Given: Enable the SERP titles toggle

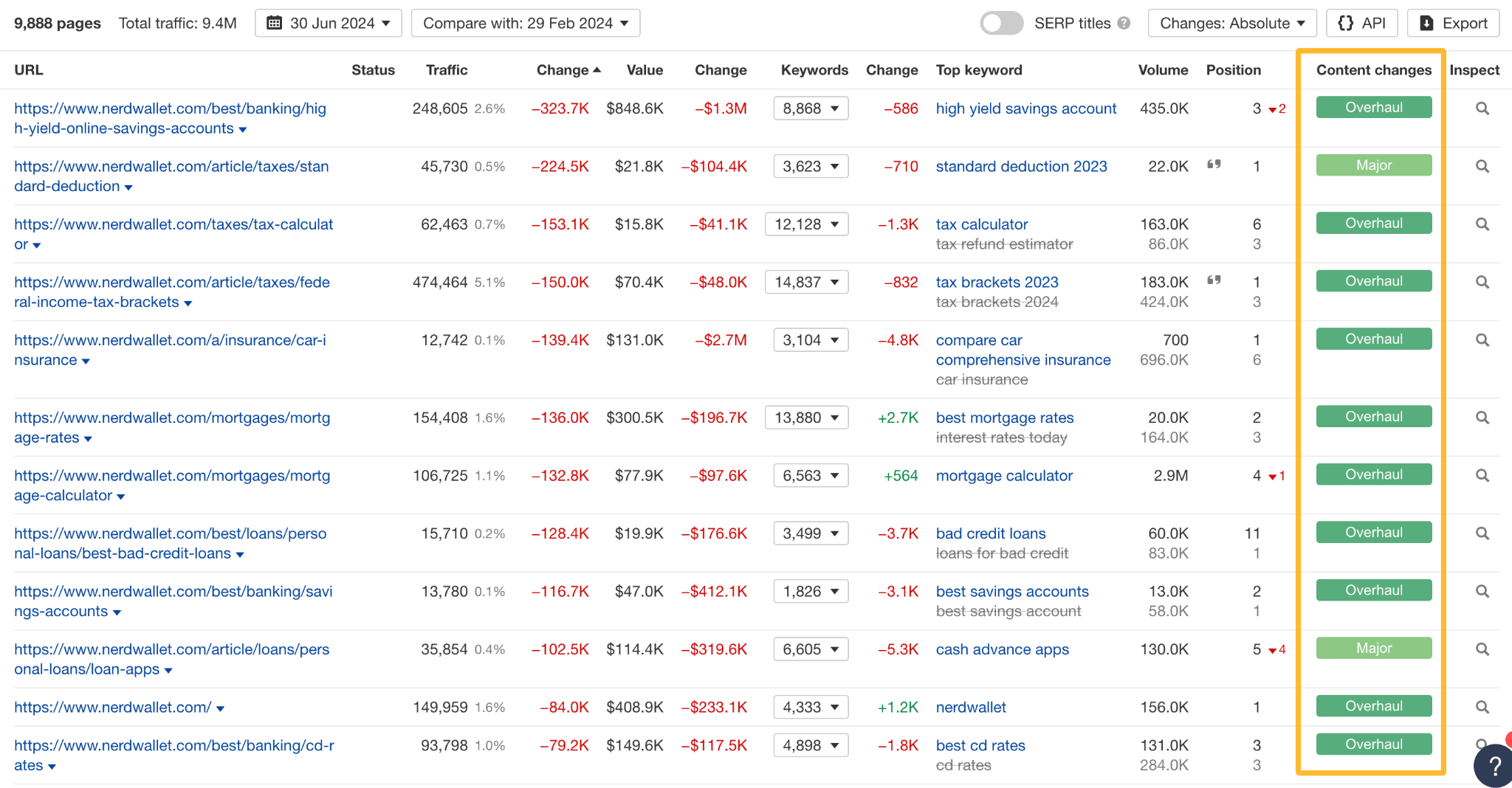Looking at the screenshot, I should (x=1001, y=23).
